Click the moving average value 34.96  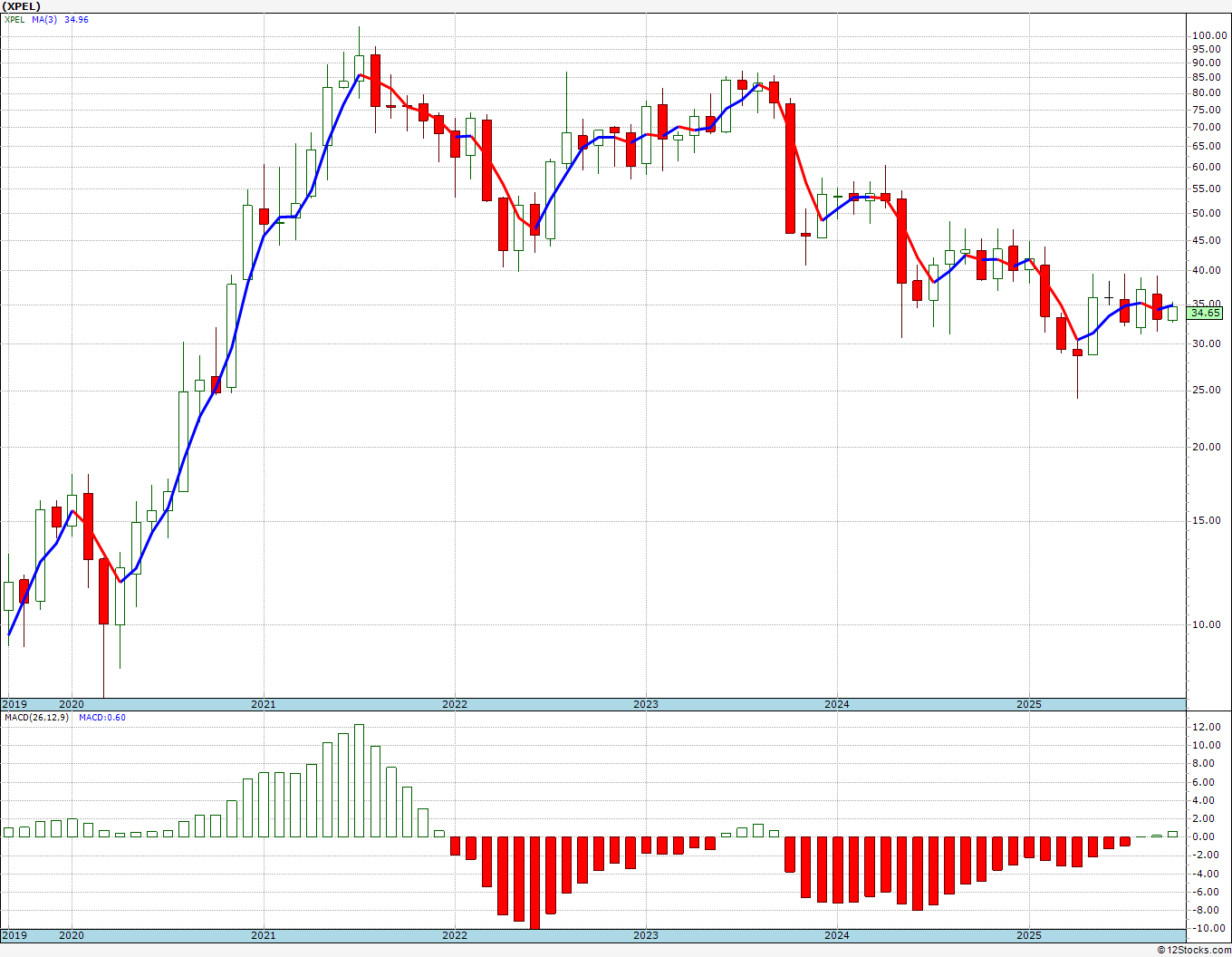76,20
